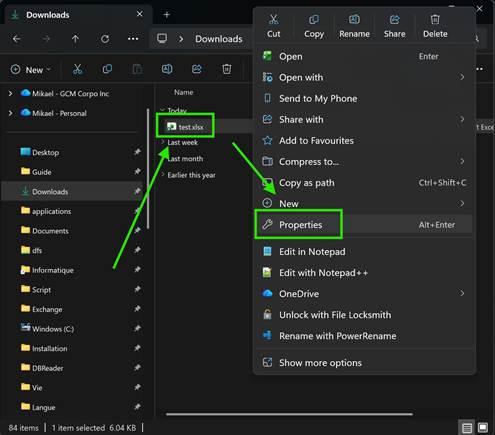Viewport: 495px width, 435px height.
Task: Expand the Last week group
Action: (163, 142)
